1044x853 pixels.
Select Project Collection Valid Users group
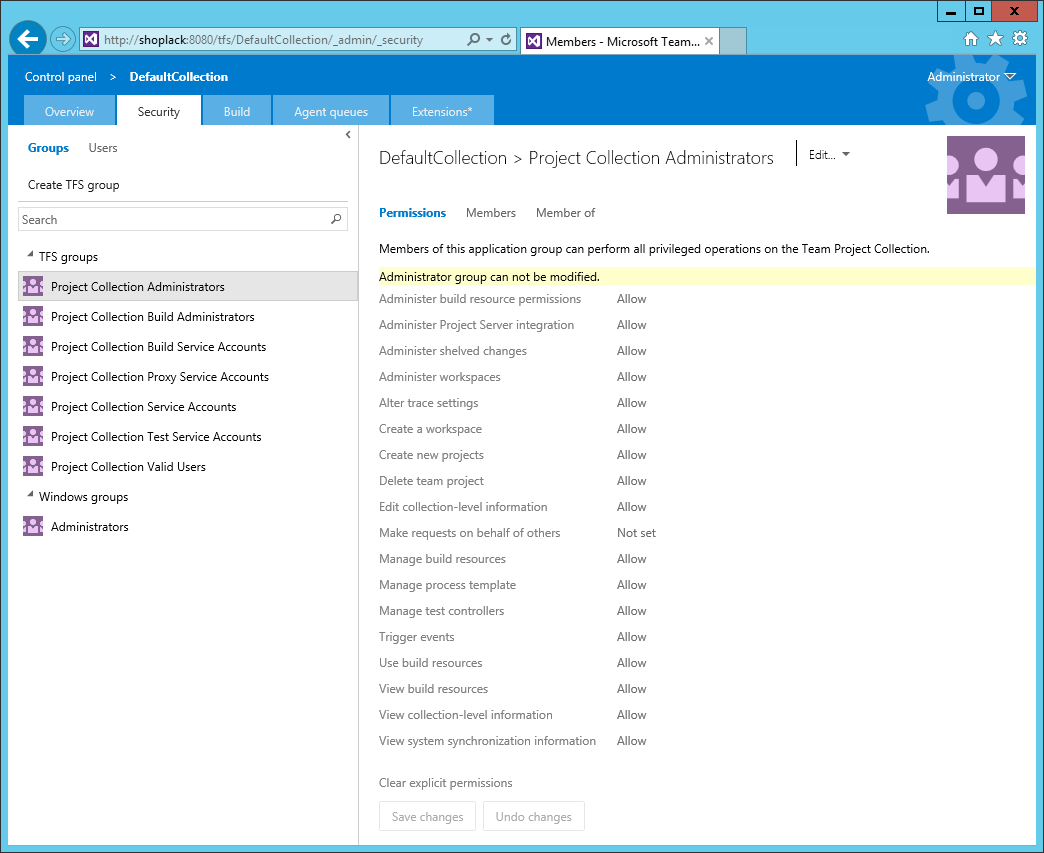coord(128,467)
